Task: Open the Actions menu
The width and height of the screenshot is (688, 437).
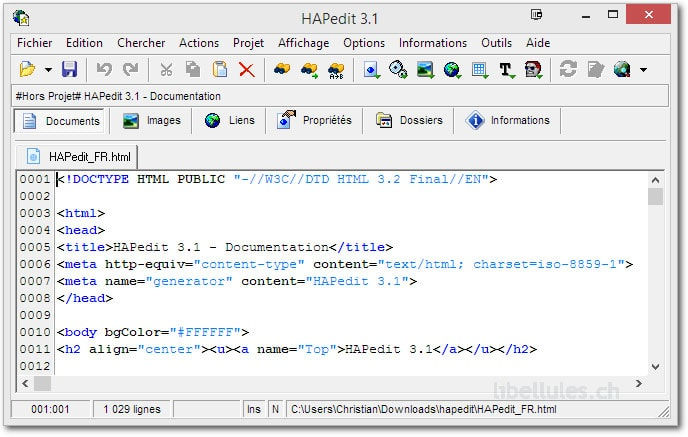Action: pos(199,43)
